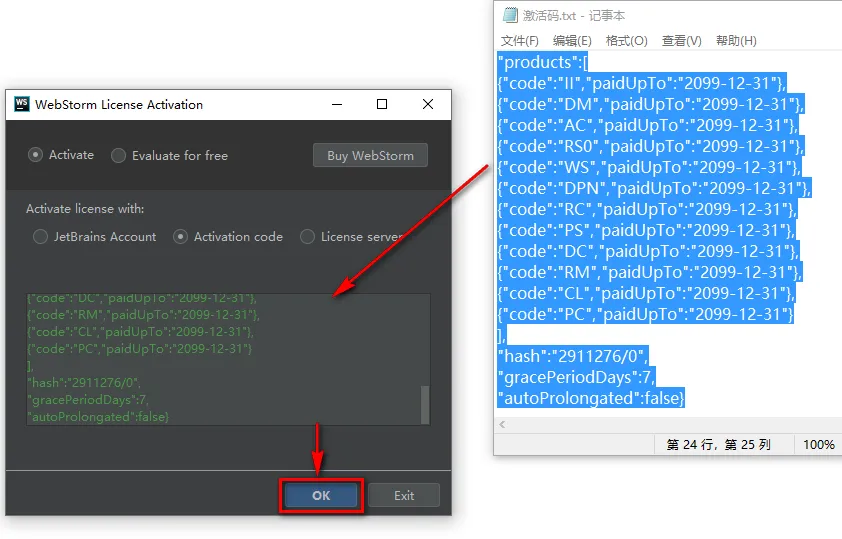This screenshot has height=539, width=842.
Task: Minimize the WebStorm License Activation dialog
Action: 337,104
